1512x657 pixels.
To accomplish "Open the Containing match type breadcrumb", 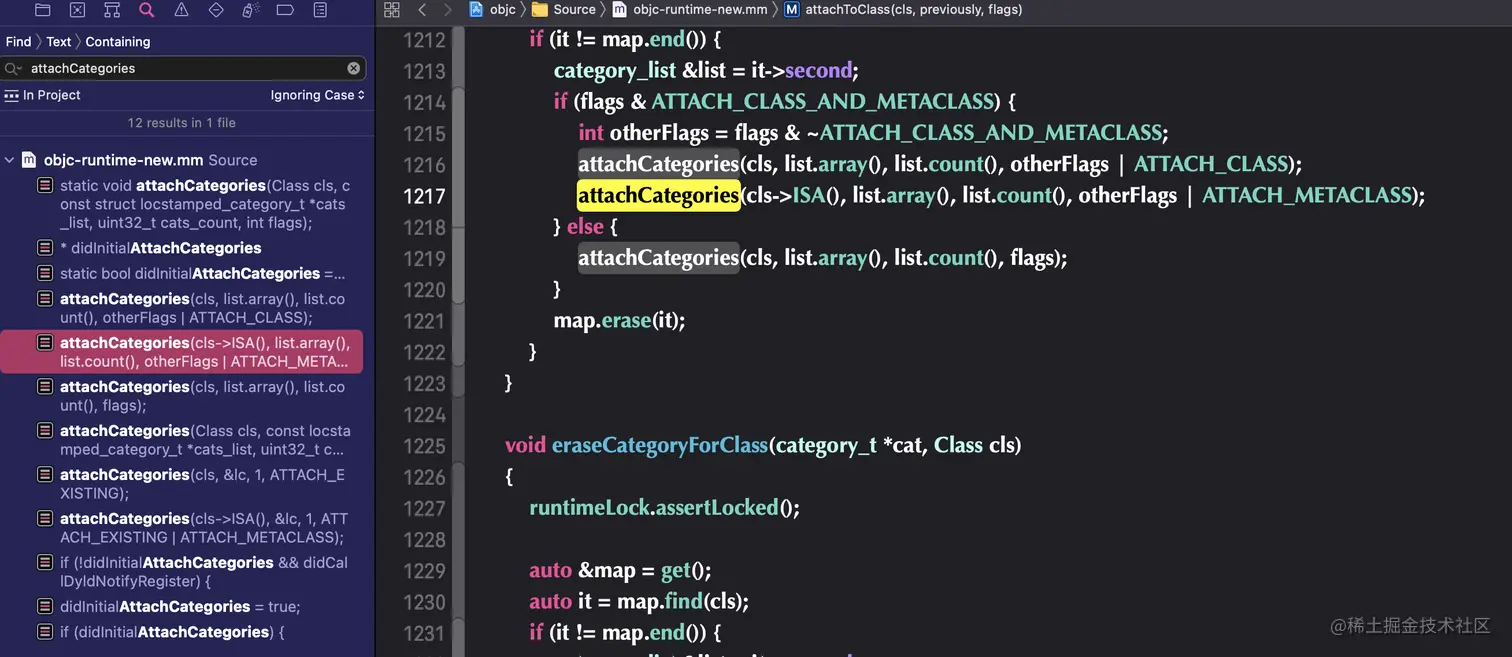I will tap(118, 42).
